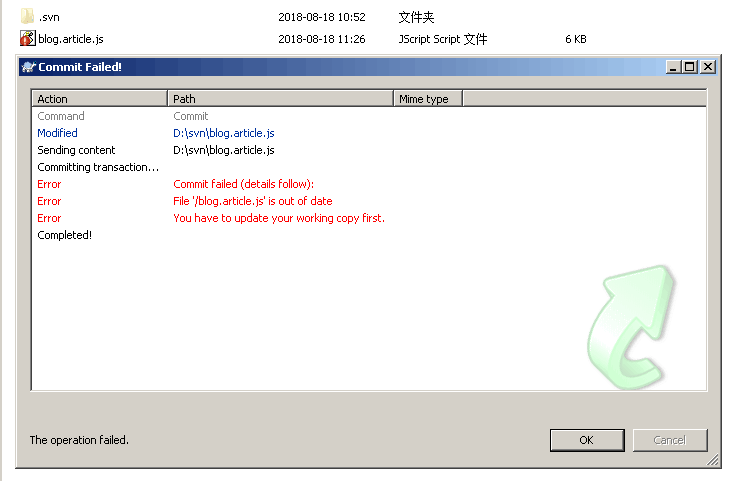Select the 'Commit failed (details follow)' row
The image size is (732, 481).
[369, 184]
